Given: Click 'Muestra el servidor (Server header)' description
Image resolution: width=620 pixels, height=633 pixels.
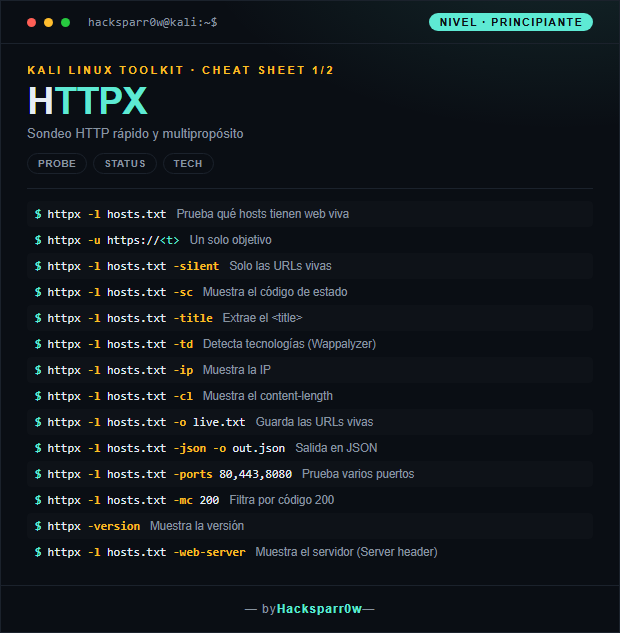Looking at the screenshot, I should pyautogui.click(x=346, y=552).
